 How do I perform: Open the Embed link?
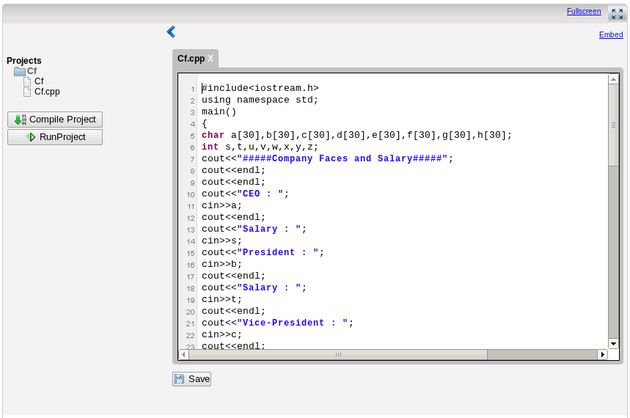(x=610, y=34)
